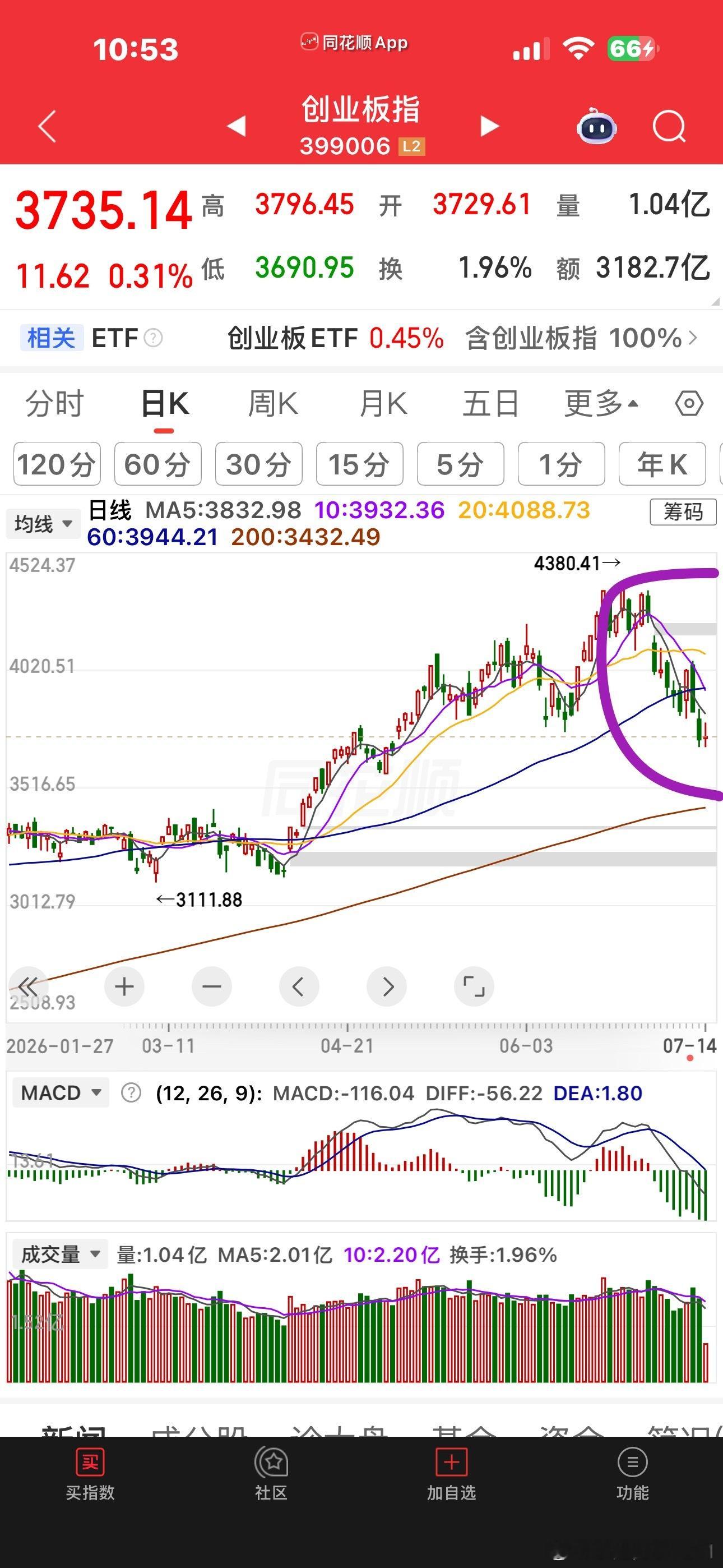Tap the turnover amount 3182.7亿
The width and height of the screenshot is (723, 1568).
[652, 268]
